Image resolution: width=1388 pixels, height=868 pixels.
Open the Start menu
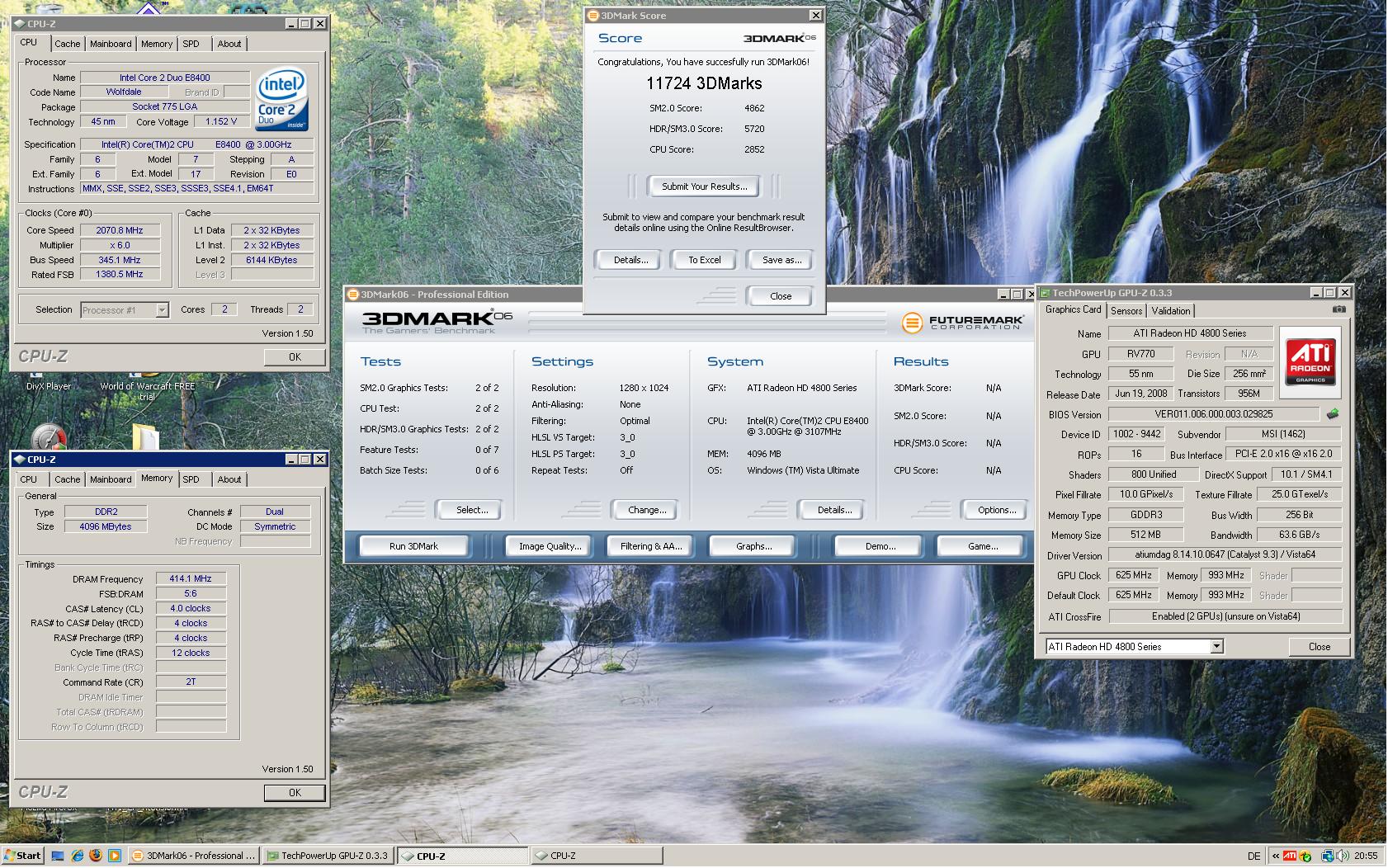(x=22, y=856)
